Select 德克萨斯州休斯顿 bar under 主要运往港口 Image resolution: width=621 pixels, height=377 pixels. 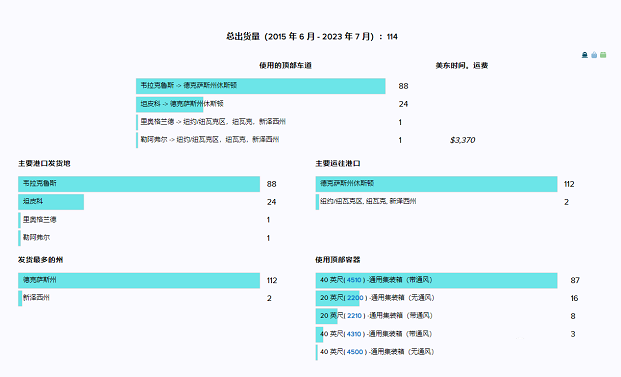436,184
